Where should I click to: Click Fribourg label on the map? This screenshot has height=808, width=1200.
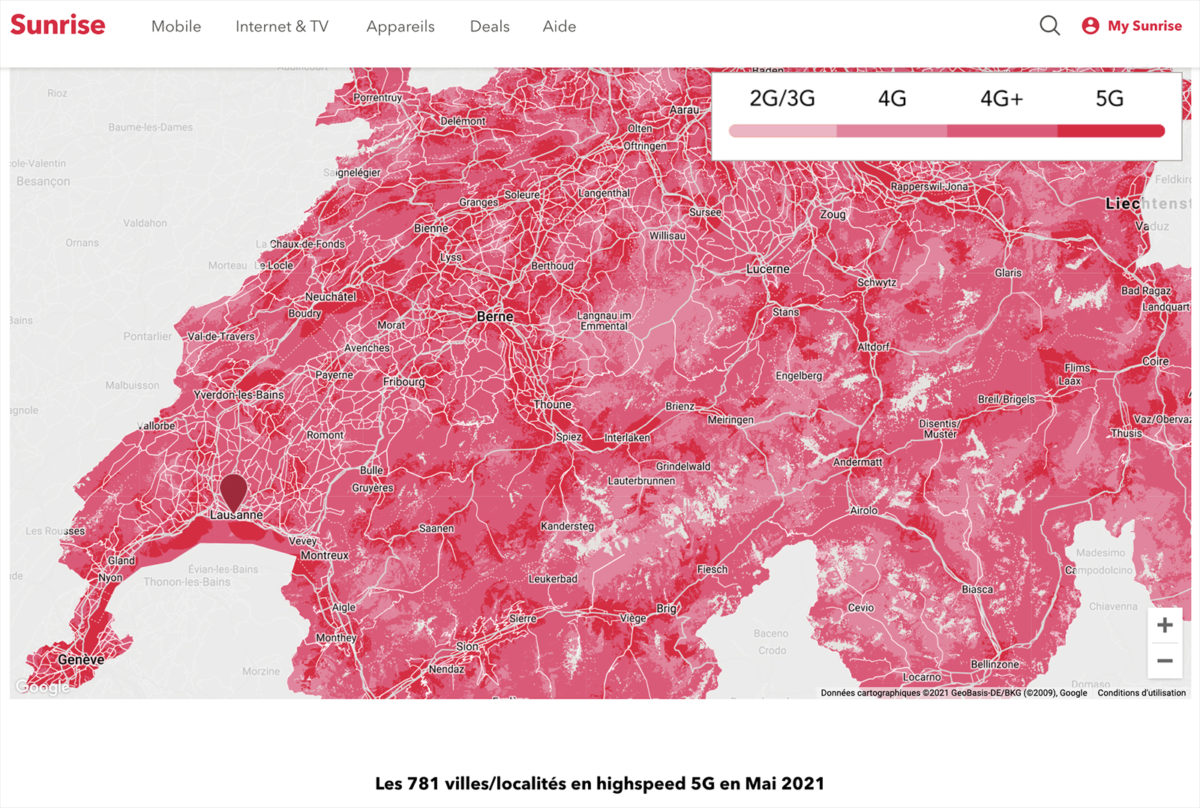click(x=404, y=382)
